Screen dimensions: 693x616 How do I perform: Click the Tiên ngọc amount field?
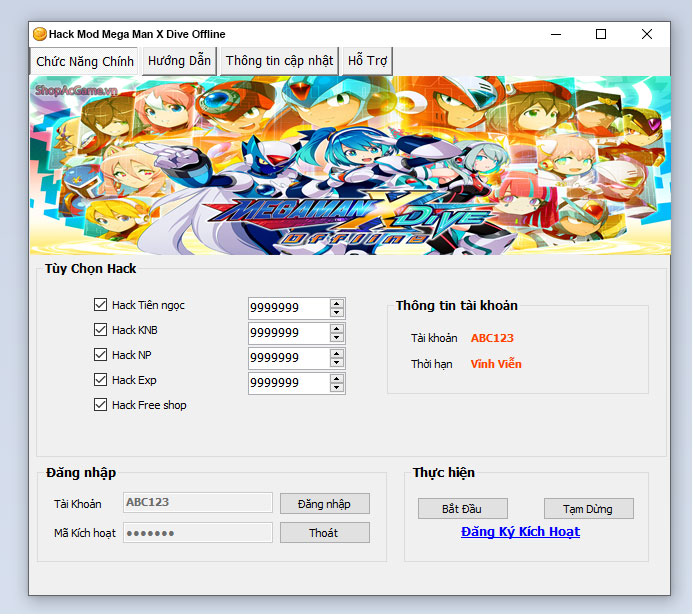coord(289,308)
